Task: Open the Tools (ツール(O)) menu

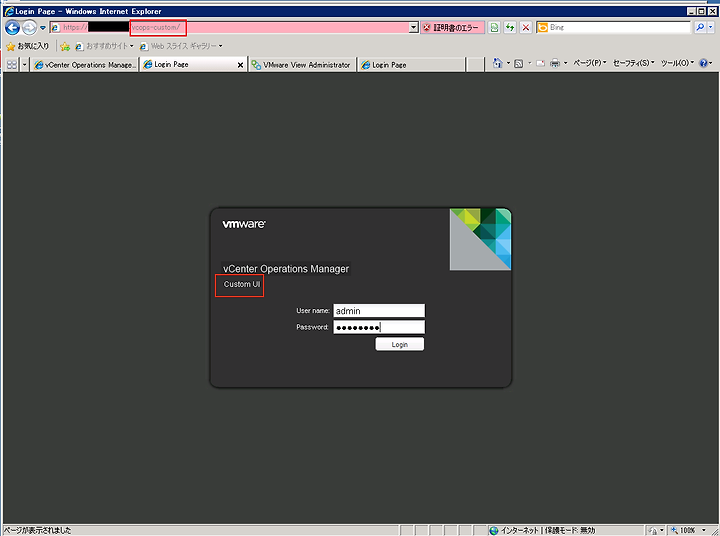Action: click(677, 63)
